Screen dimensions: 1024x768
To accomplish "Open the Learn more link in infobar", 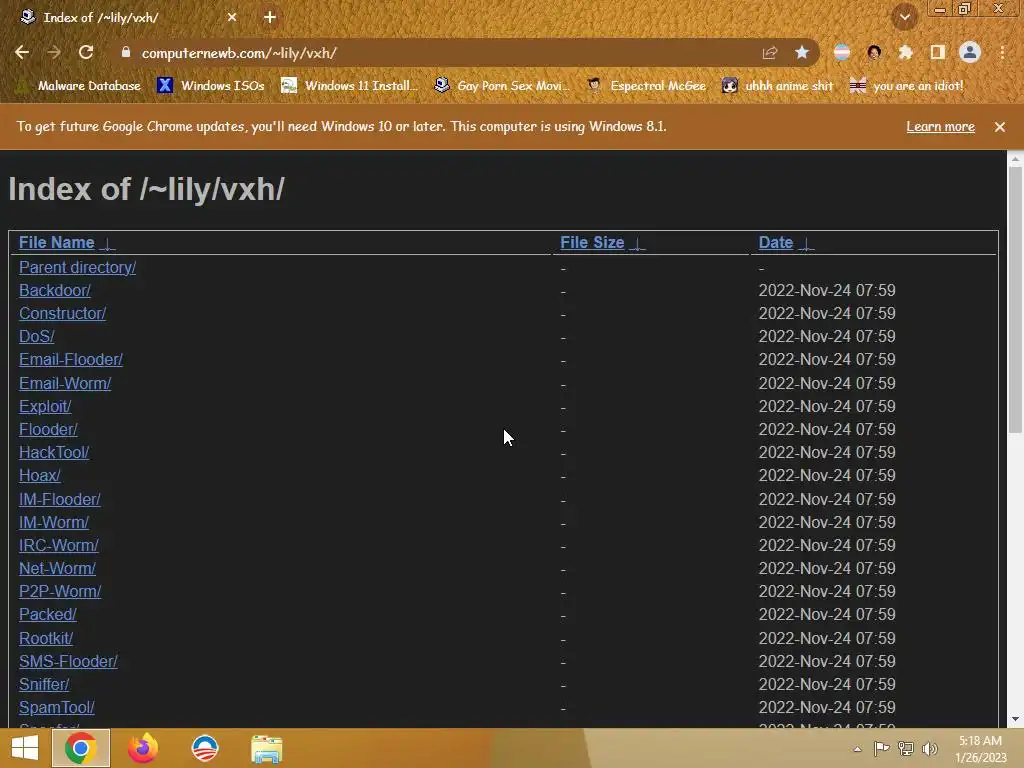I will [940, 127].
